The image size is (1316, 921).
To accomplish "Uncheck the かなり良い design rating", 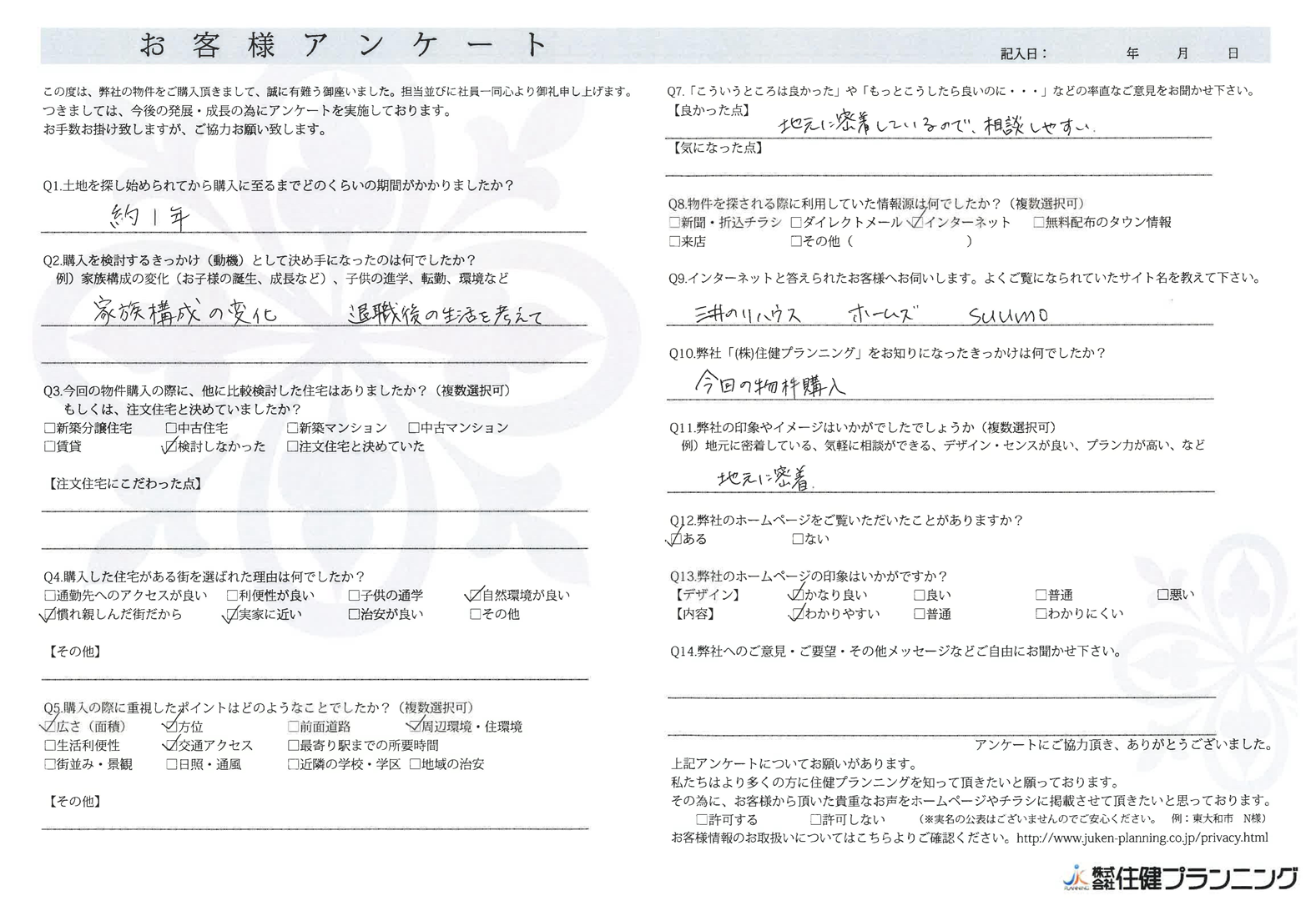I will [x=797, y=596].
